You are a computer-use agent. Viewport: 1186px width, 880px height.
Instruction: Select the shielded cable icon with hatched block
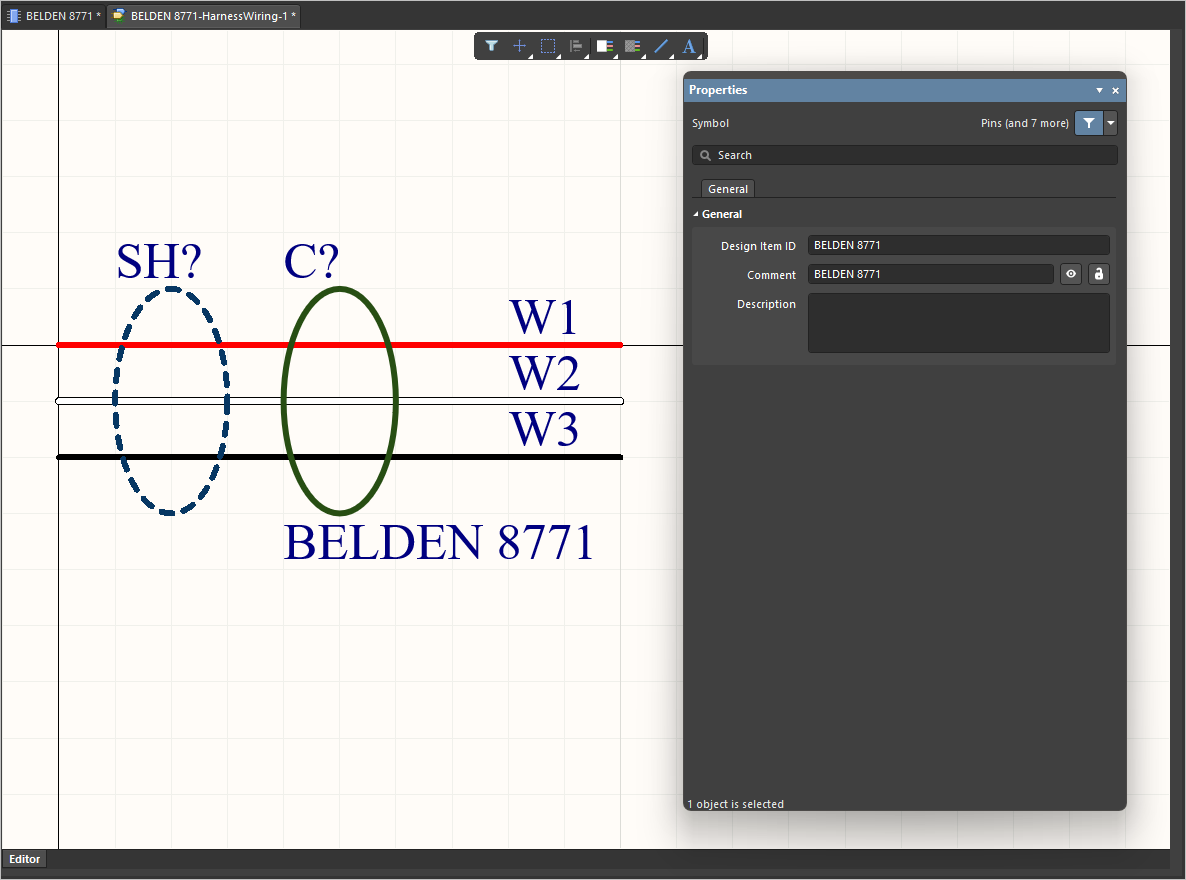click(x=633, y=46)
